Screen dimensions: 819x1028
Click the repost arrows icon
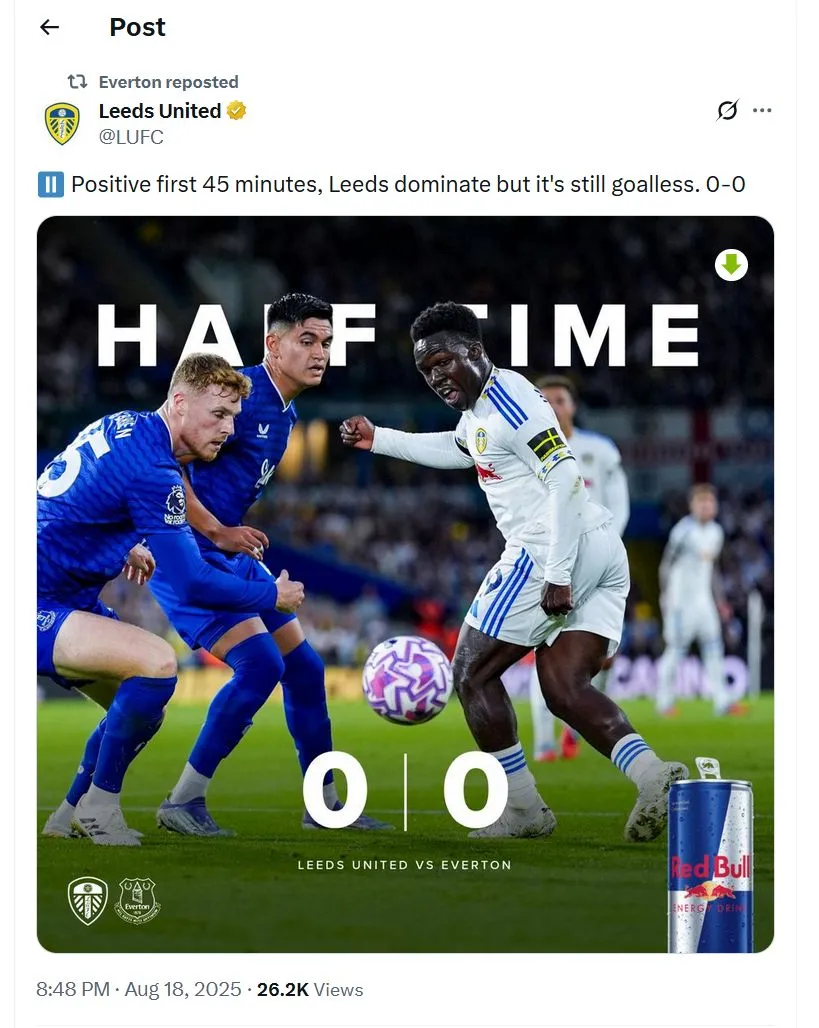pyautogui.click(x=77, y=82)
